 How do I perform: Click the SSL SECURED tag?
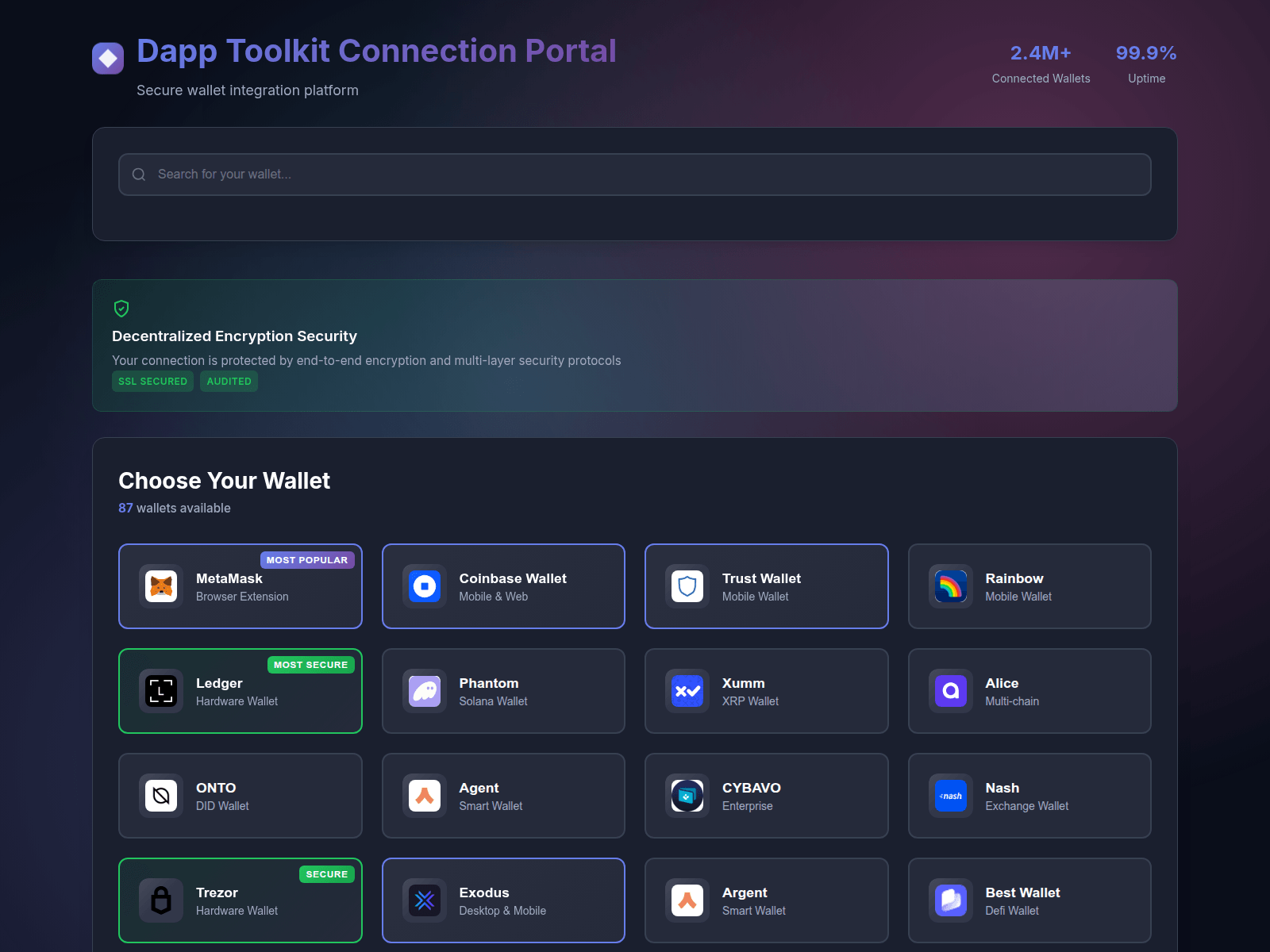(152, 382)
